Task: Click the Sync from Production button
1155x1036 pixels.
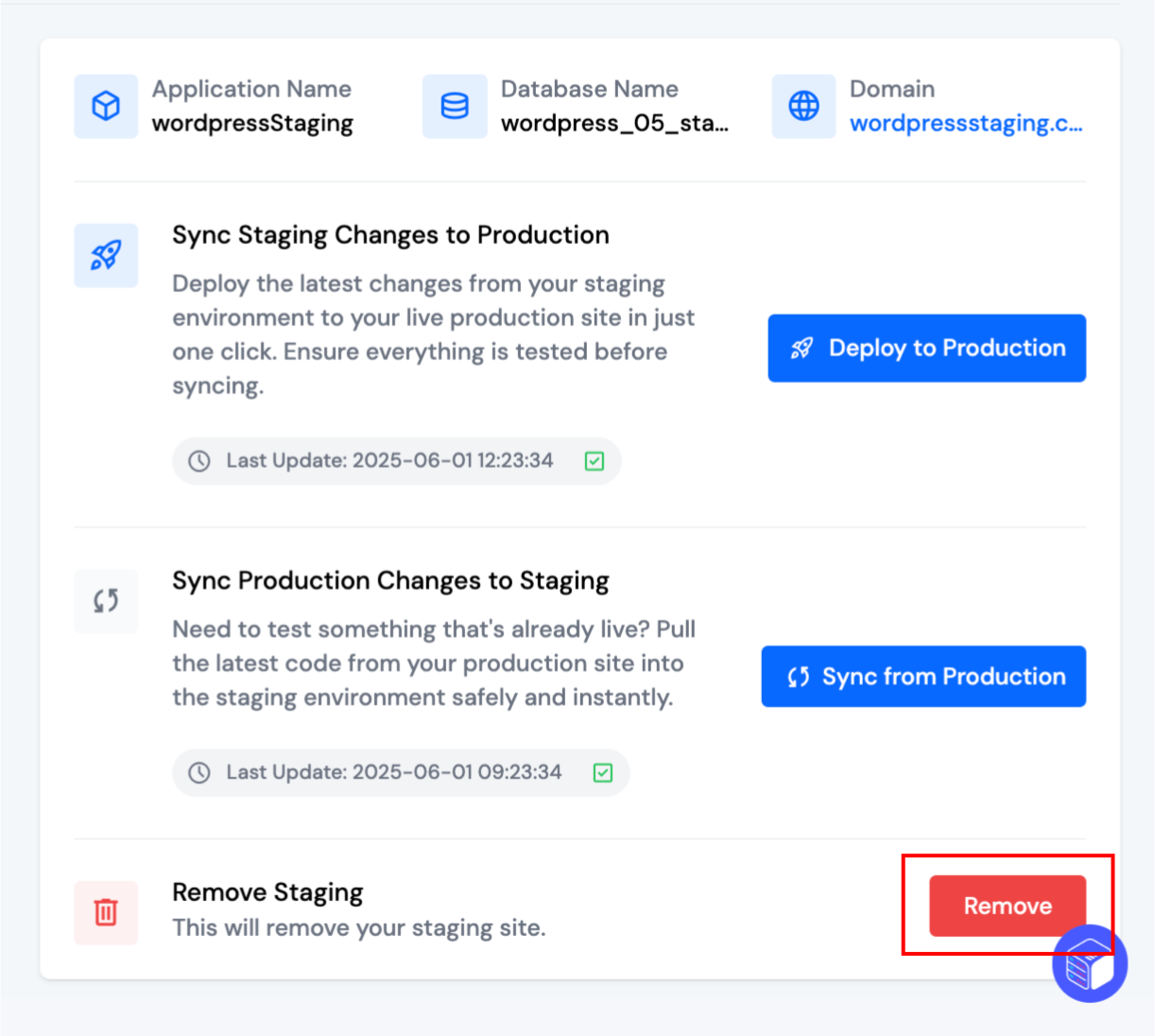Action: click(x=923, y=677)
